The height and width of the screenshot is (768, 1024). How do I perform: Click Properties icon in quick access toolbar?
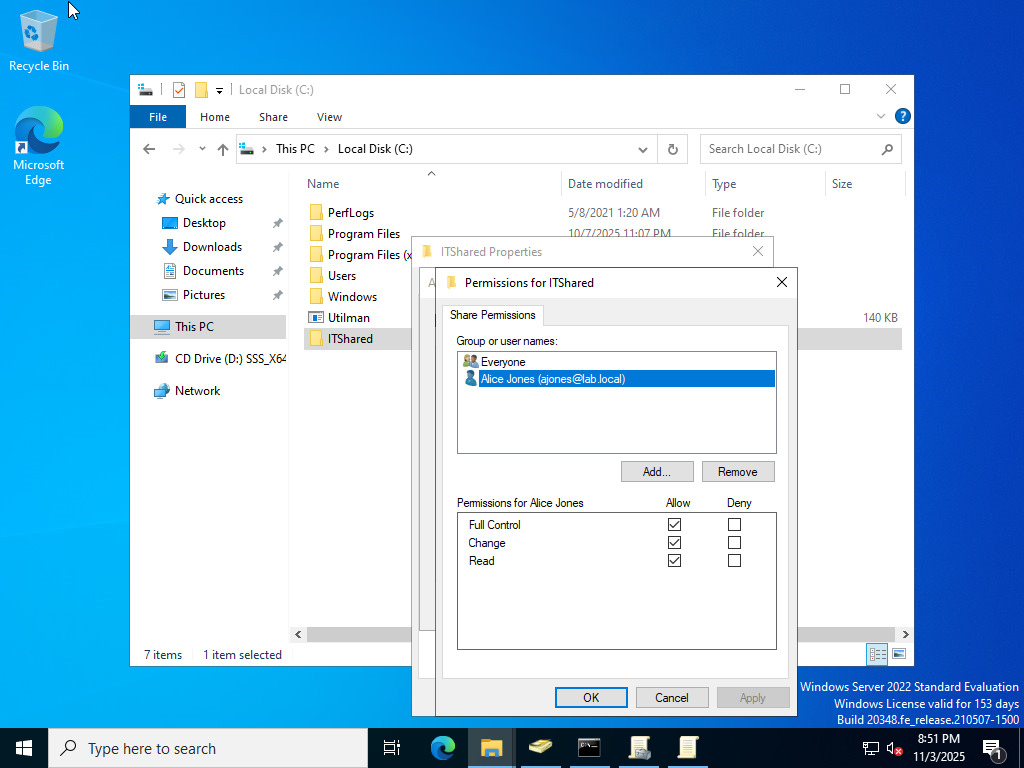coord(179,90)
